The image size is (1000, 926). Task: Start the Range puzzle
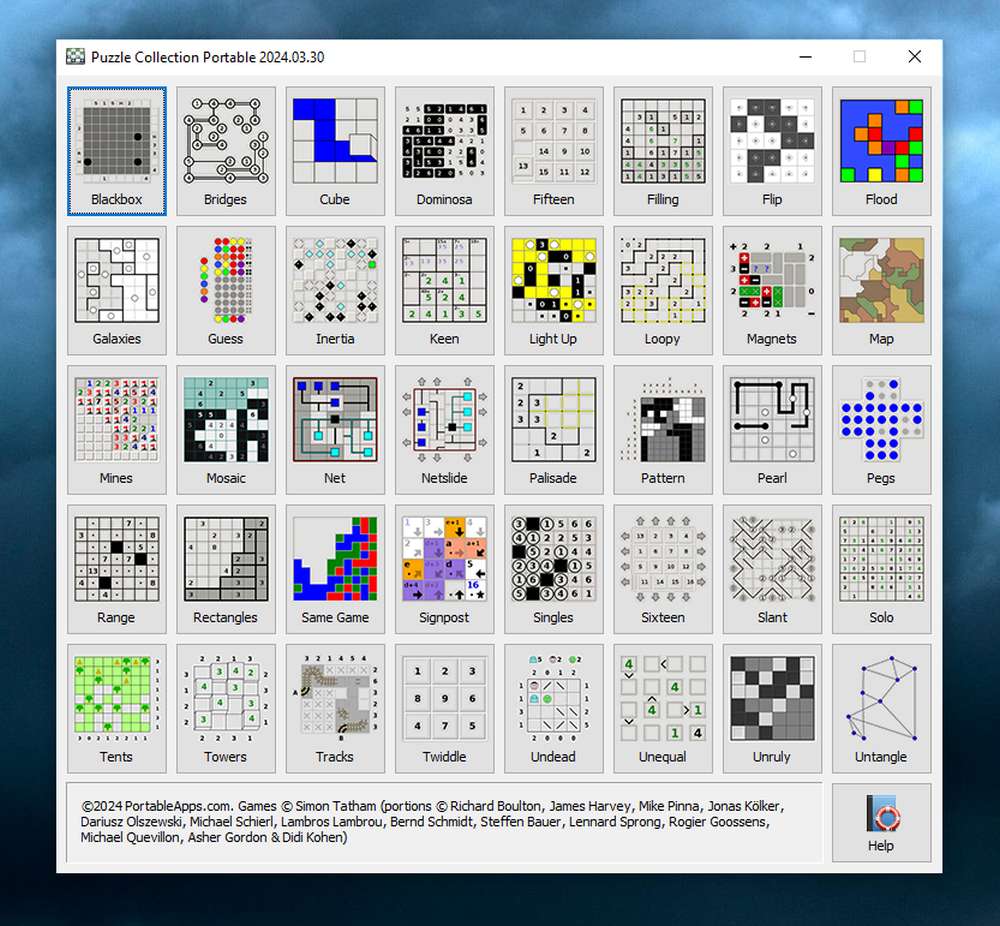point(117,569)
